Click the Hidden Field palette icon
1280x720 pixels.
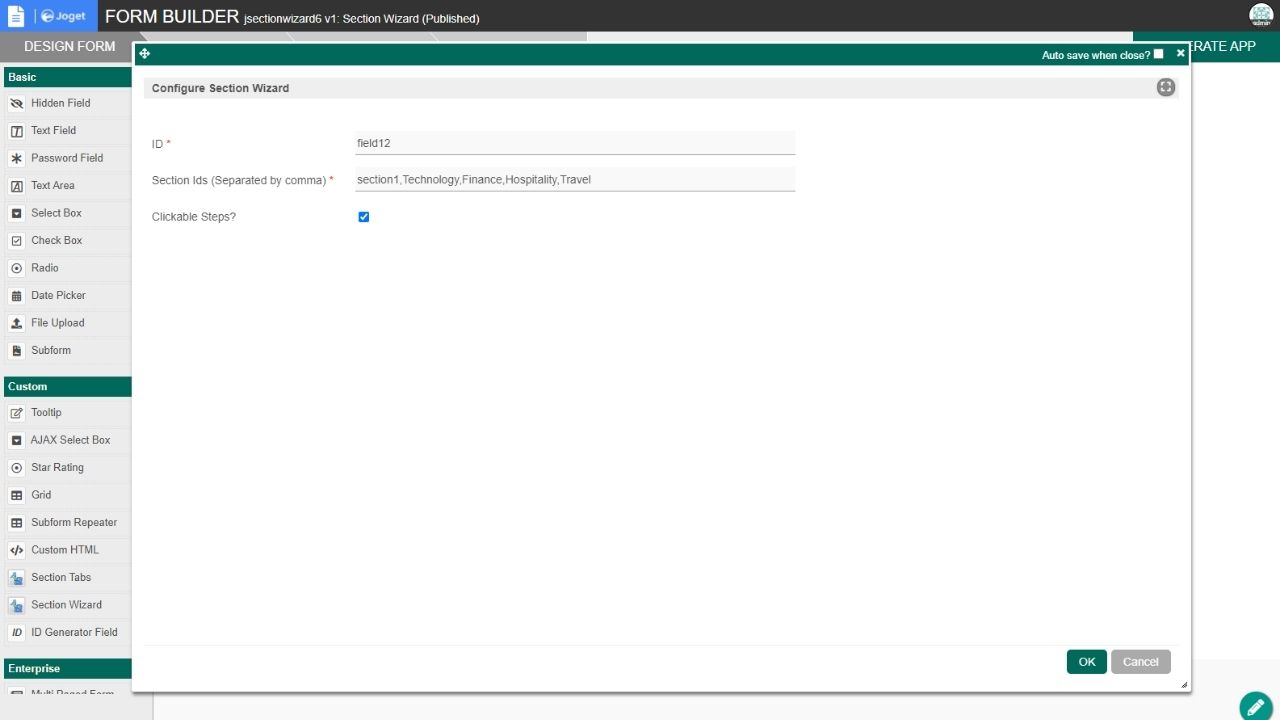click(16, 103)
